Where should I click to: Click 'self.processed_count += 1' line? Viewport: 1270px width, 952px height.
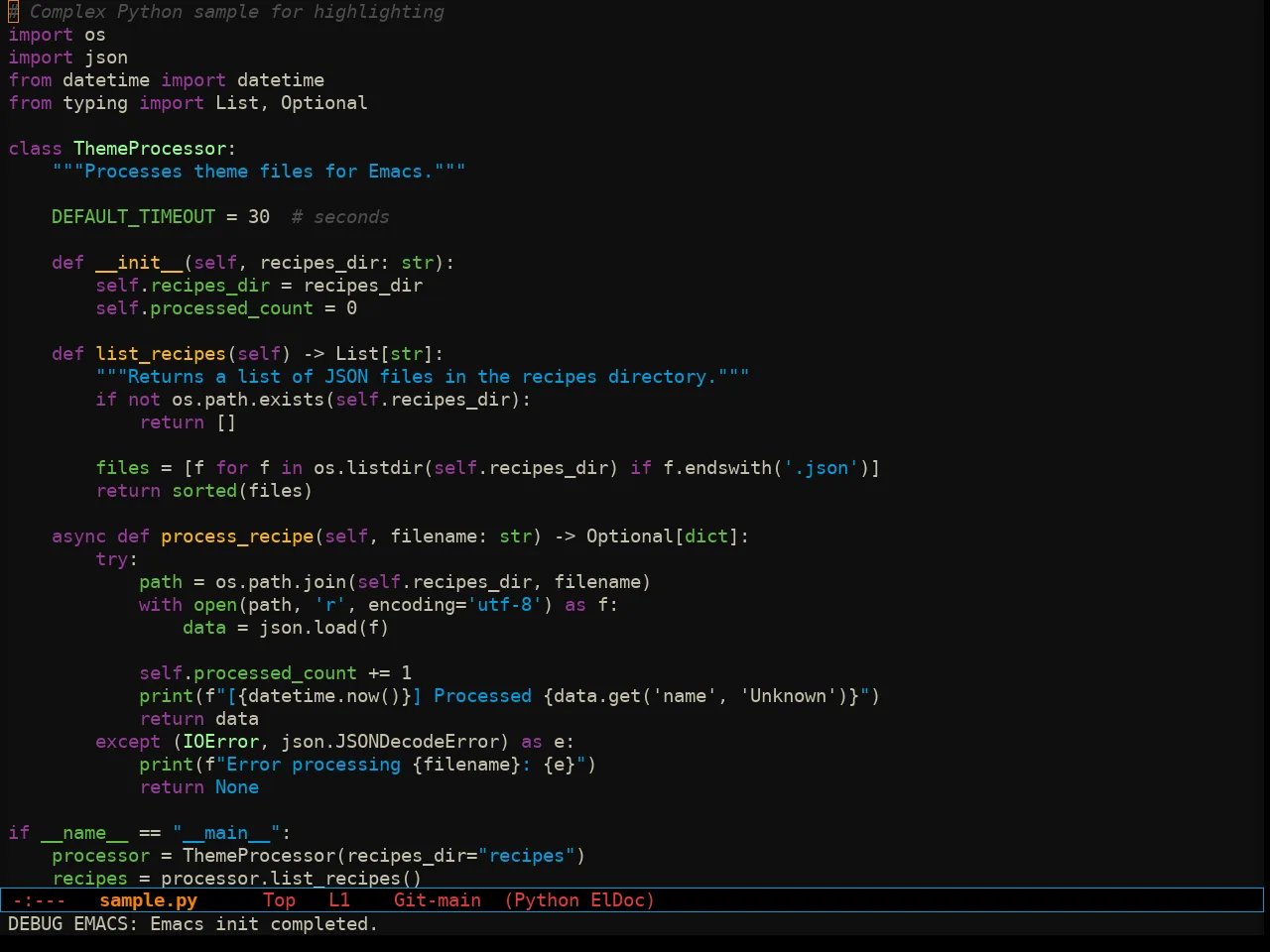275,673
